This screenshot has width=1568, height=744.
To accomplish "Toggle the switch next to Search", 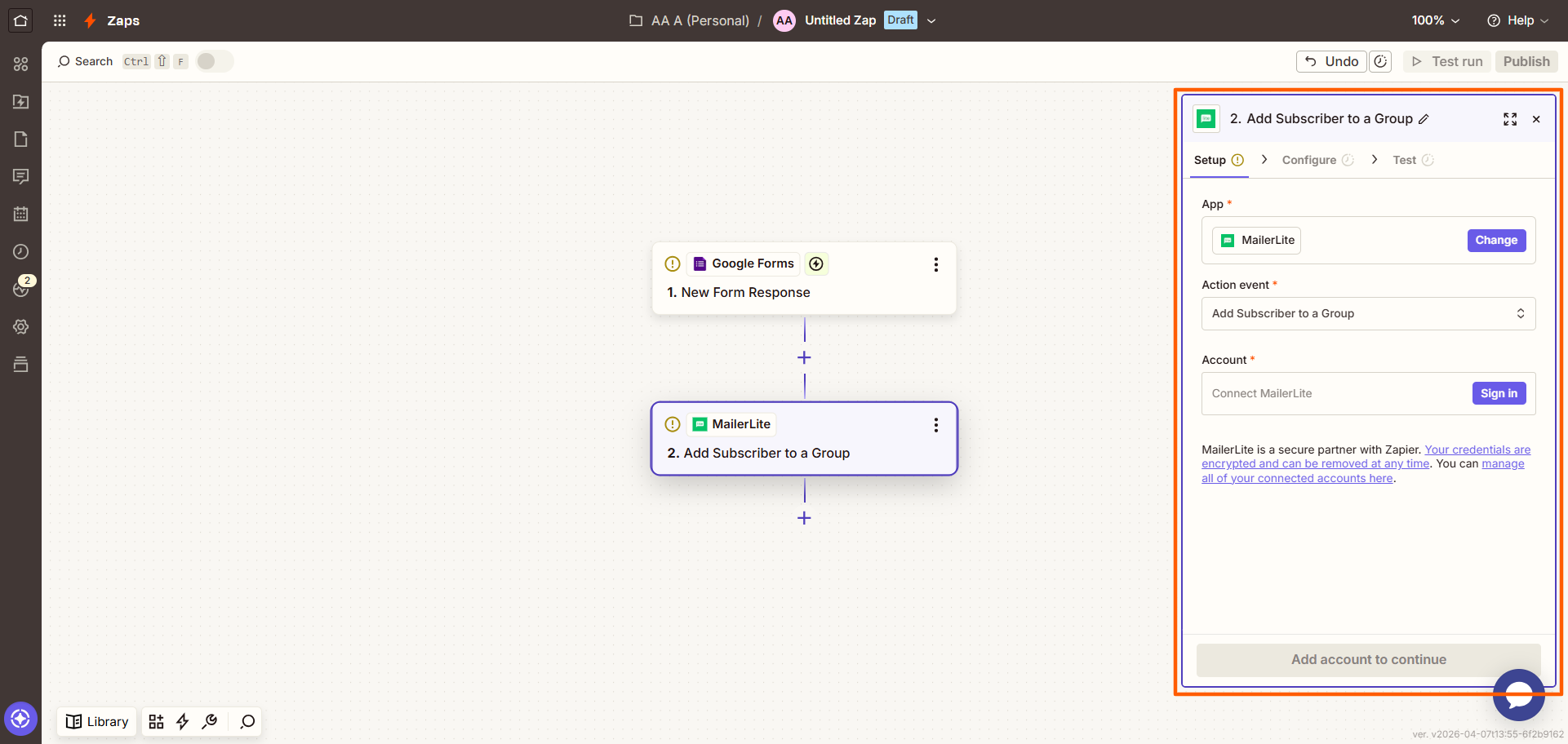I will click(x=215, y=61).
